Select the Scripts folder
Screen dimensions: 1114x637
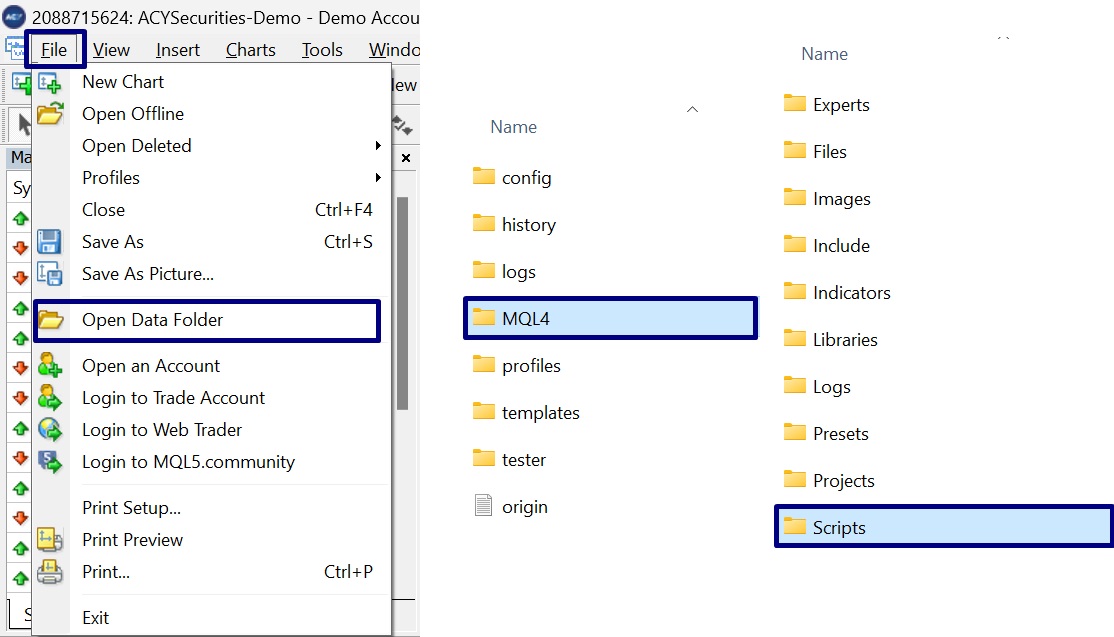(x=839, y=528)
